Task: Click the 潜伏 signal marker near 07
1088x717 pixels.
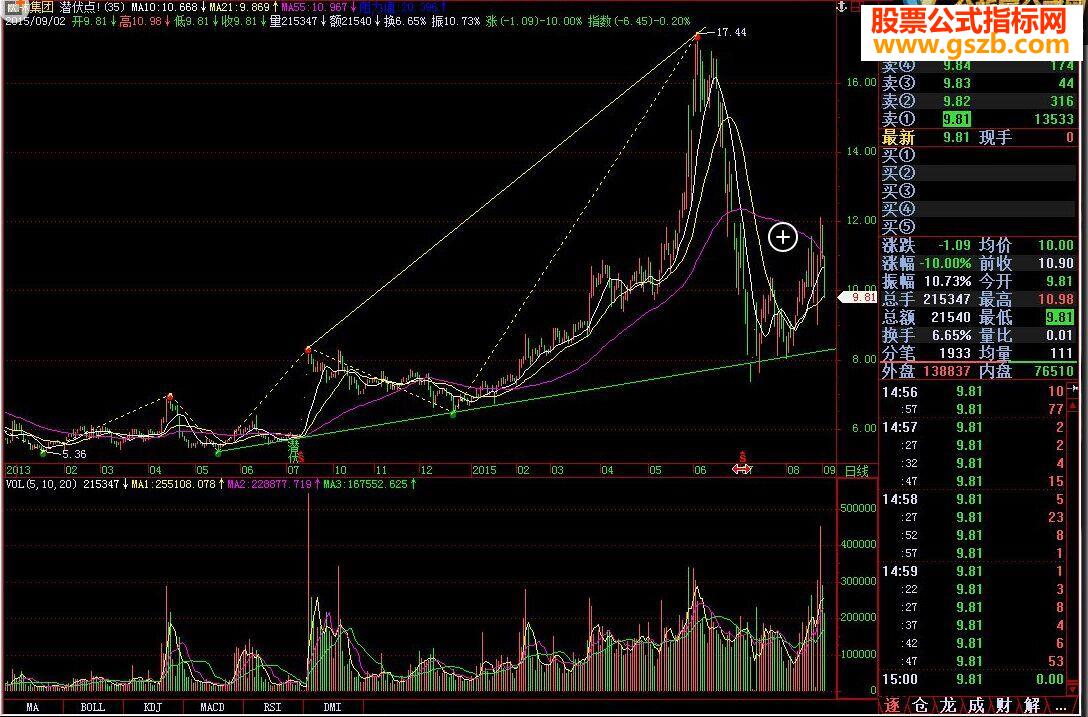Action: tap(294, 450)
